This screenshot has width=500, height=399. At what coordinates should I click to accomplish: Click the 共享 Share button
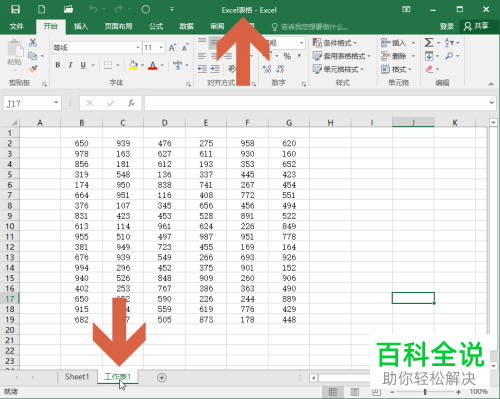tap(476, 26)
